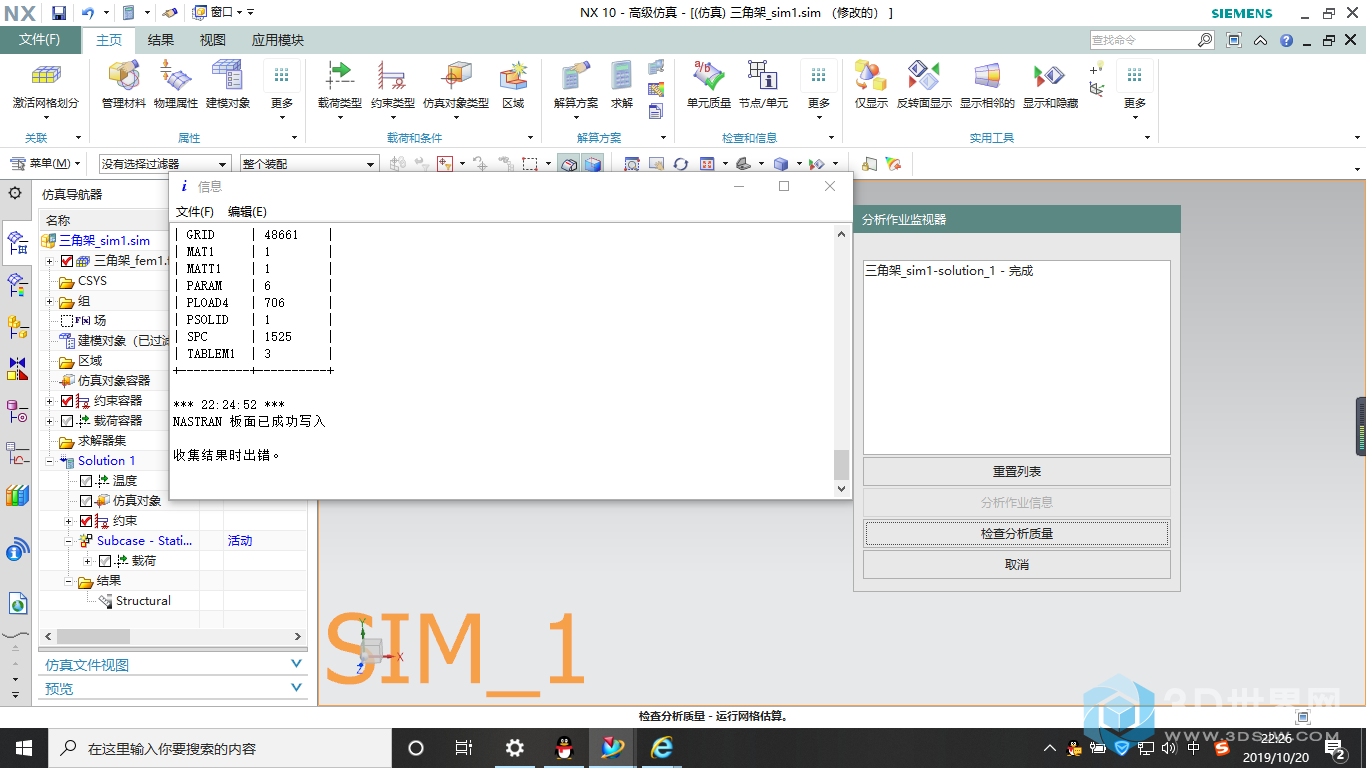1366x768 pixels.
Task: Click the 显示相邻的 icon
Action: [987, 76]
